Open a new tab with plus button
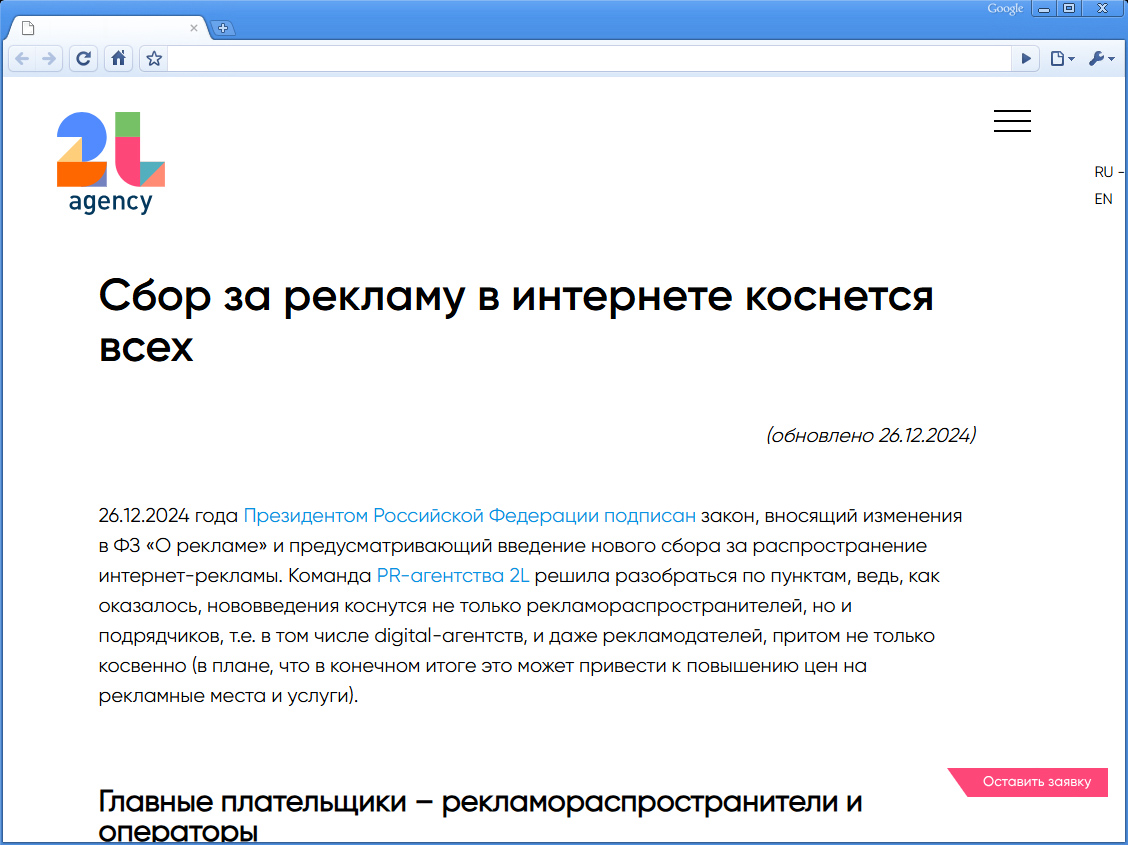Screen dimensions: 1128x845 click(223, 28)
